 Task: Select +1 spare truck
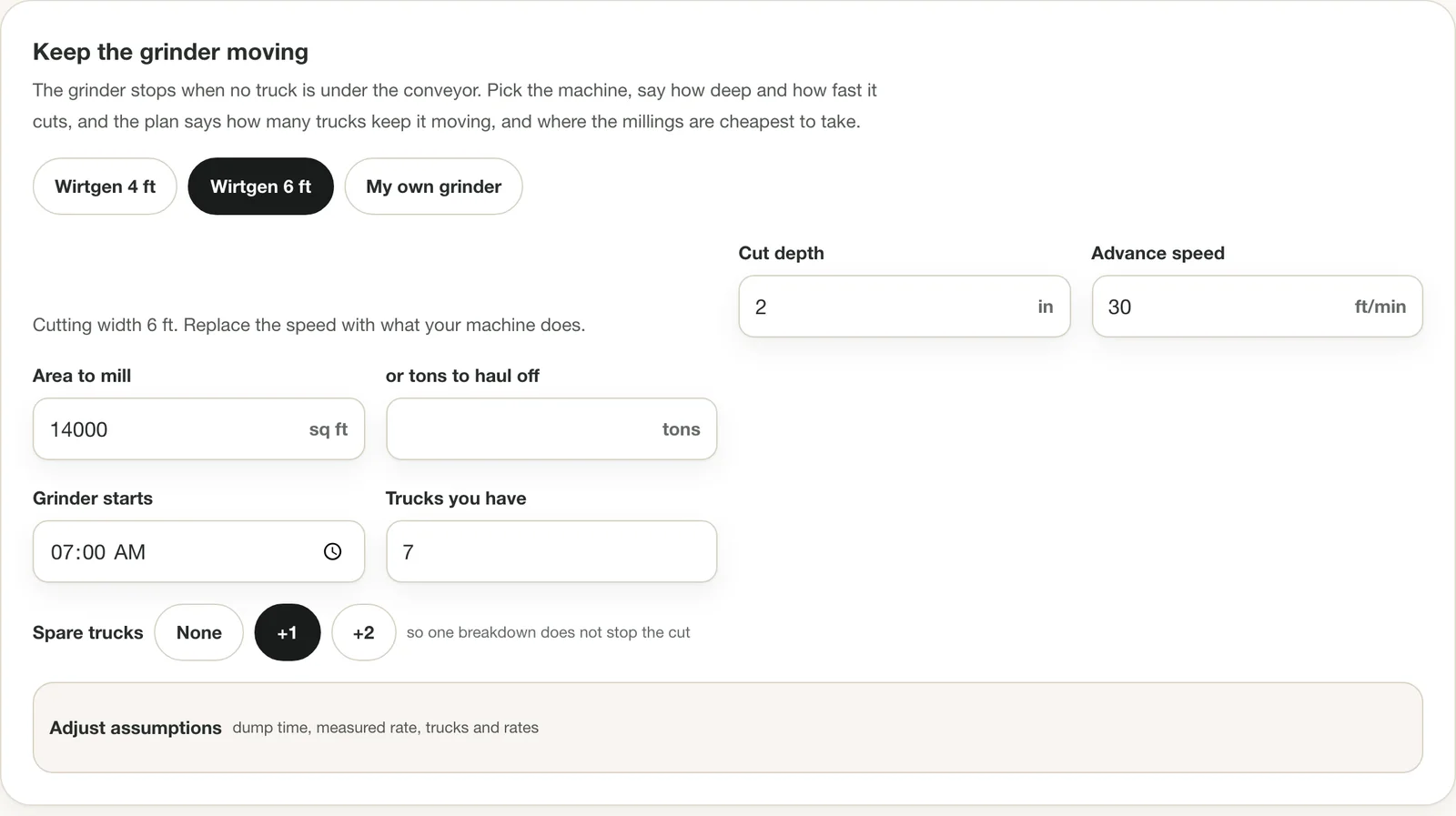[x=288, y=632]
